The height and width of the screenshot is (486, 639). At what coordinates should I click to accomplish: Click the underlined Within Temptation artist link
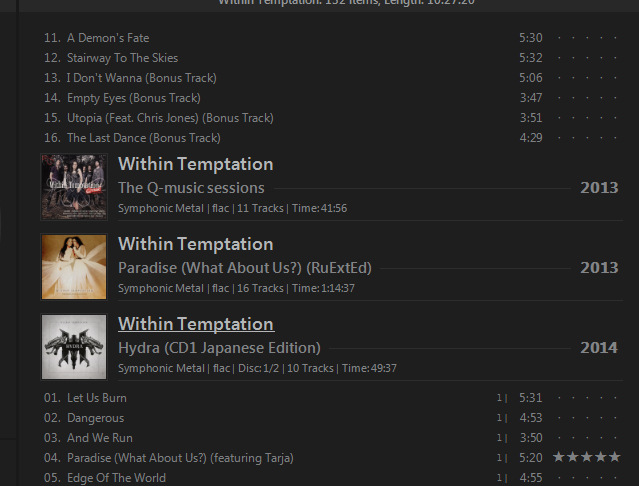pos(195,324)
